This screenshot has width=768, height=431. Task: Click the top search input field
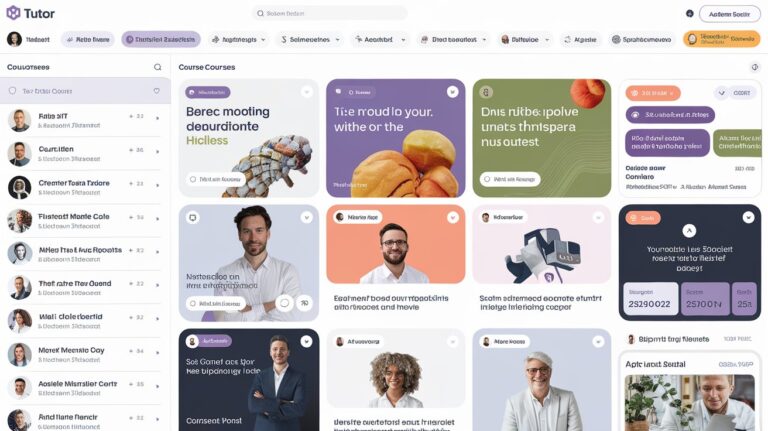pyautogui.click(x=329, y=13)
